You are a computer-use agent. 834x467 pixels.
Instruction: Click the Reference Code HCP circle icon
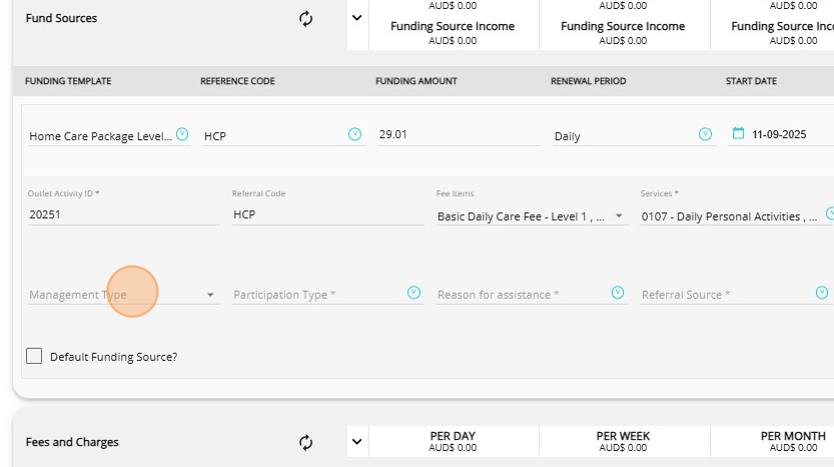[x=354, y=134]
